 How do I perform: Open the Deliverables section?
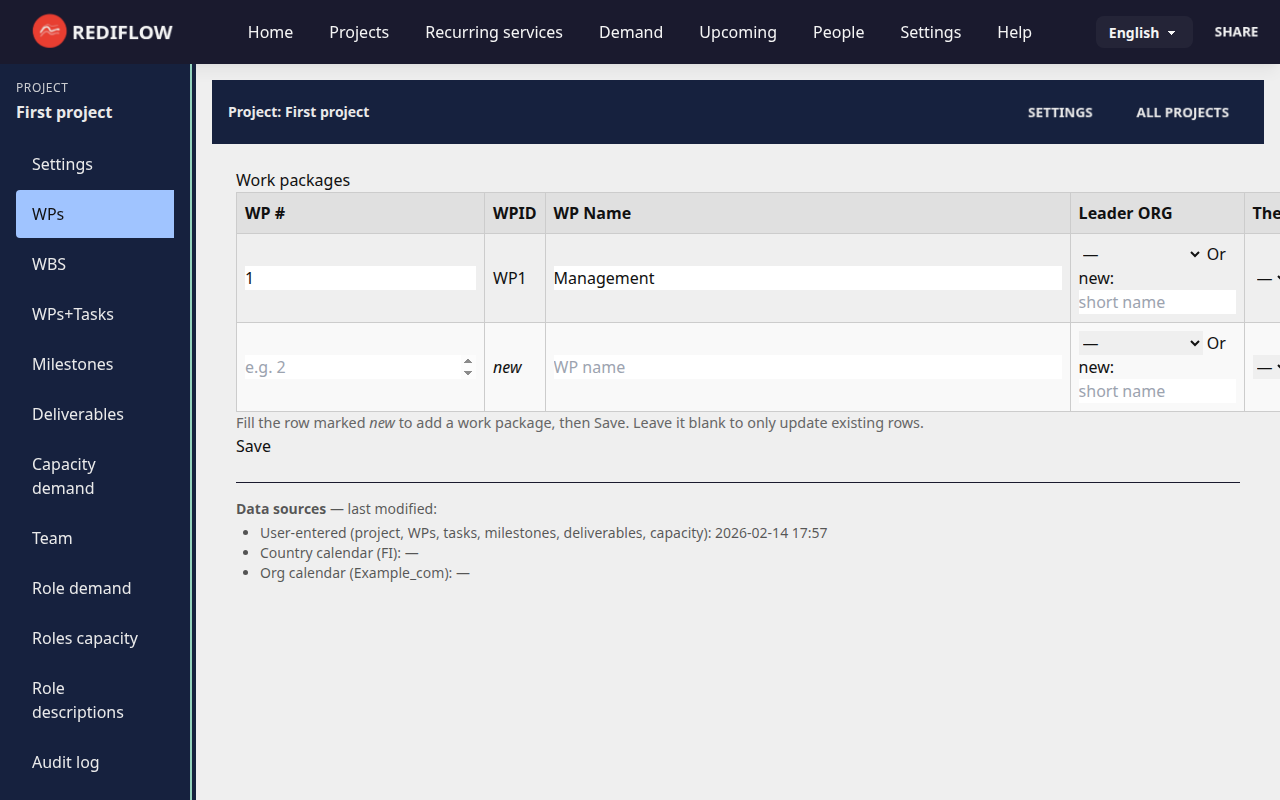78,413
